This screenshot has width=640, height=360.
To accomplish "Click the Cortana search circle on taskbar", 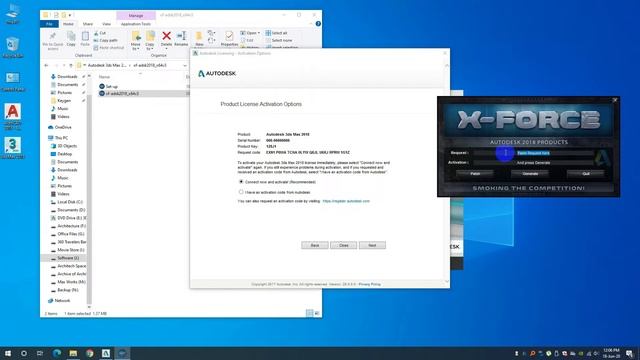I will click(x=24, y=353).
